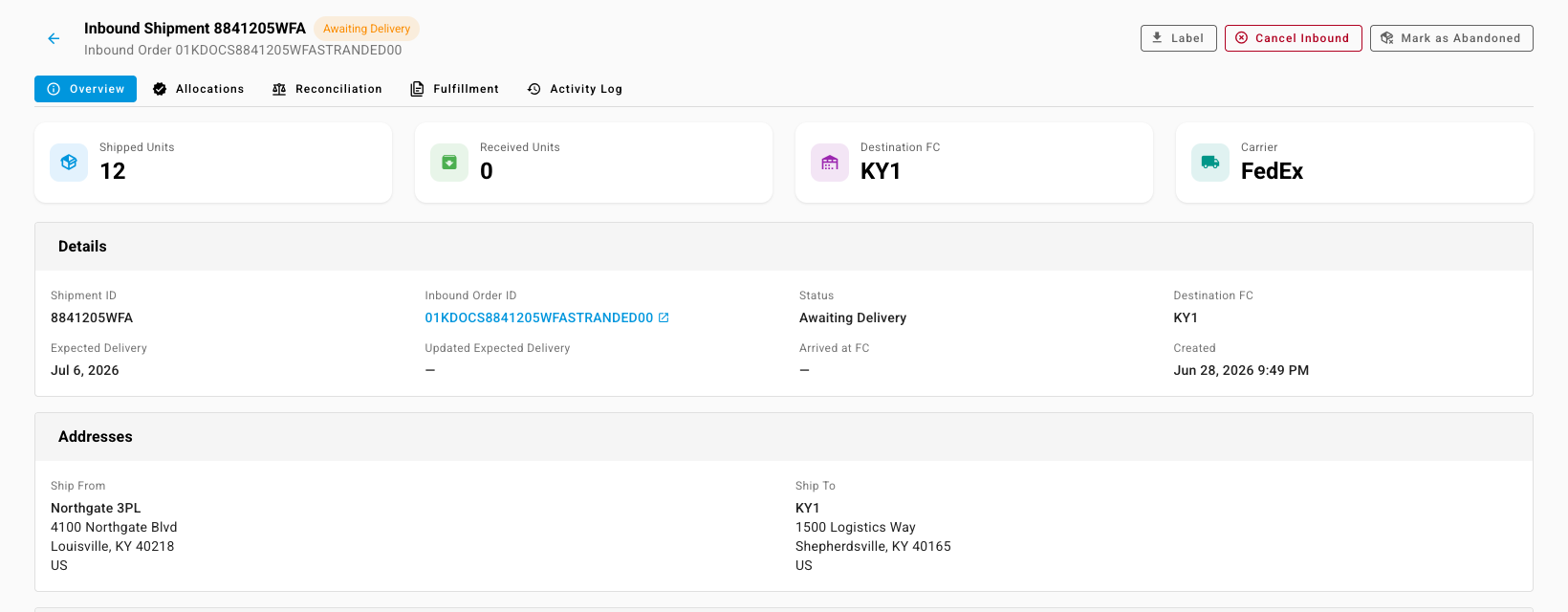The width and height of the screenshot is (1568, 612).
Task: Click the Details section header
Action: click(x=784, y=247)
